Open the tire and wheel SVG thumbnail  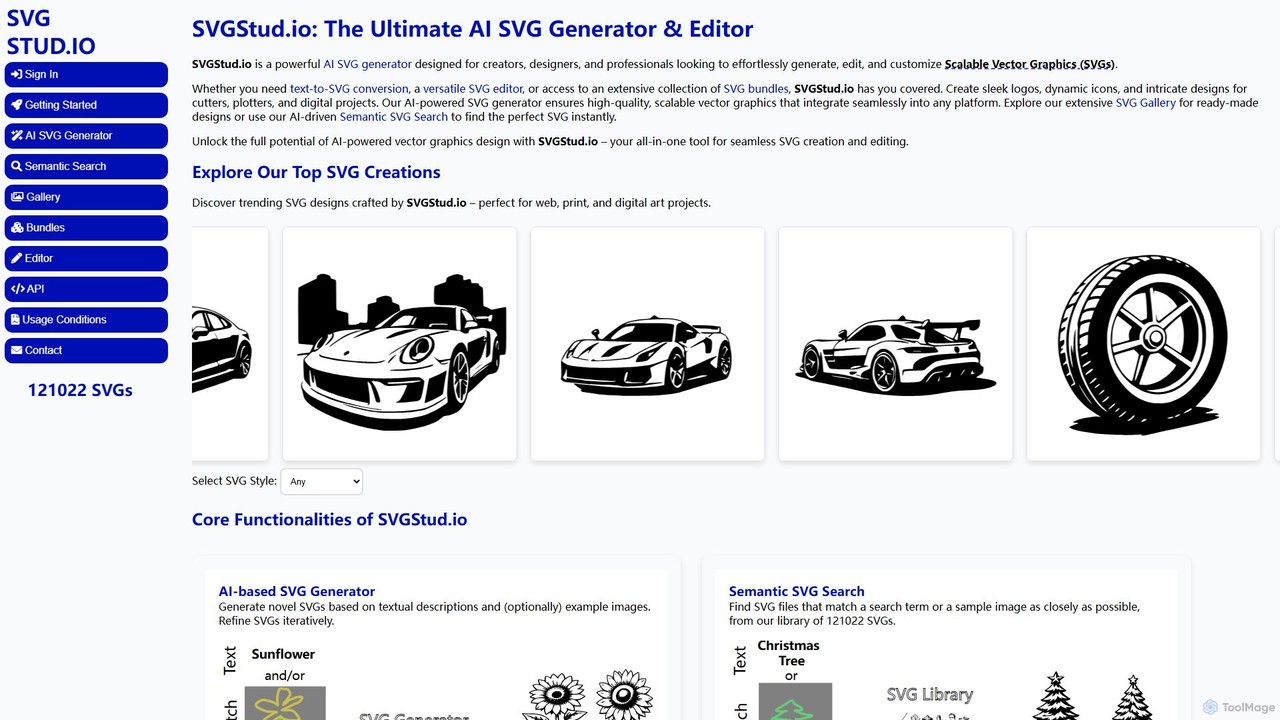pos(1143,344)
